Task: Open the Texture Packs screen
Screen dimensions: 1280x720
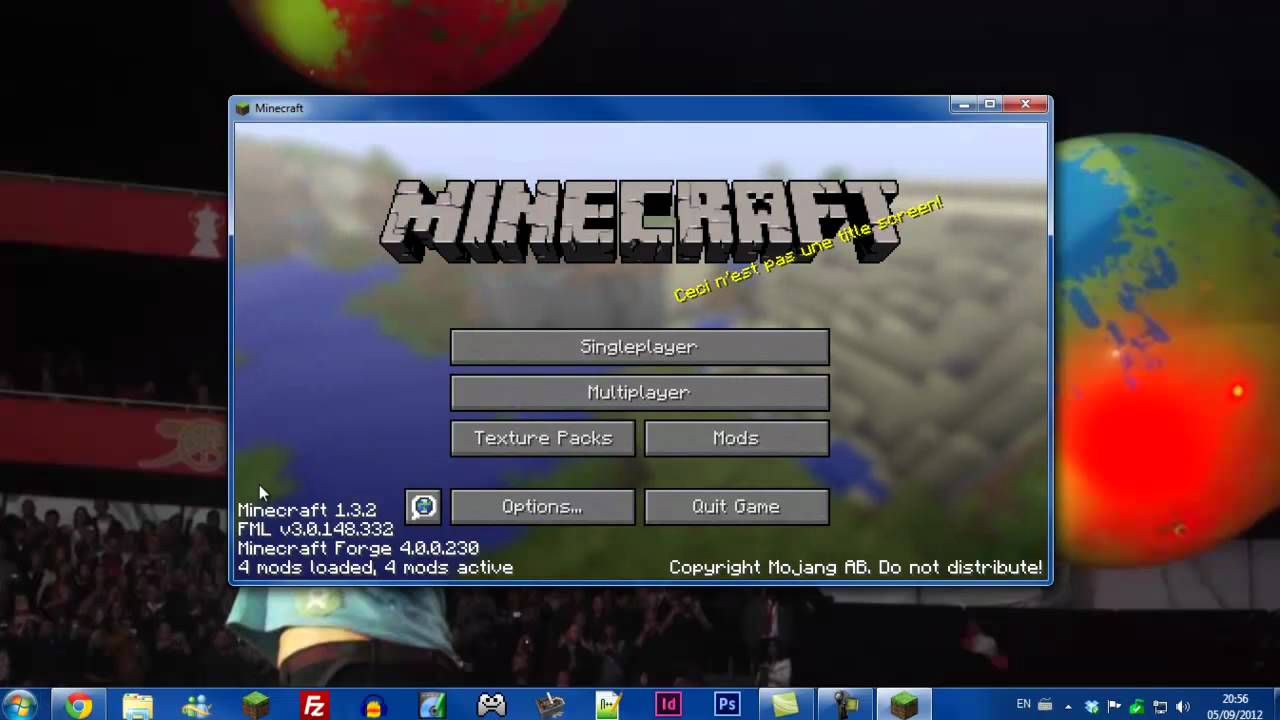Action: click(543, 439)
